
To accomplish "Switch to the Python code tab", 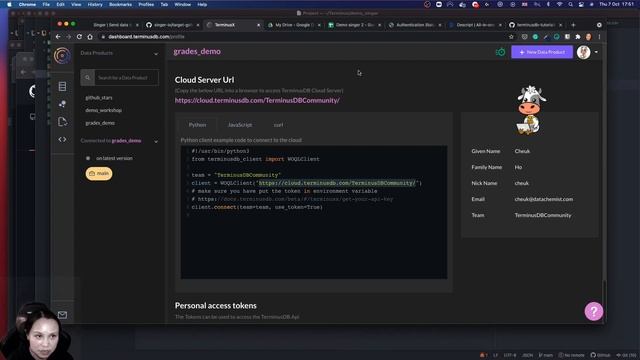I will point(197,125).
